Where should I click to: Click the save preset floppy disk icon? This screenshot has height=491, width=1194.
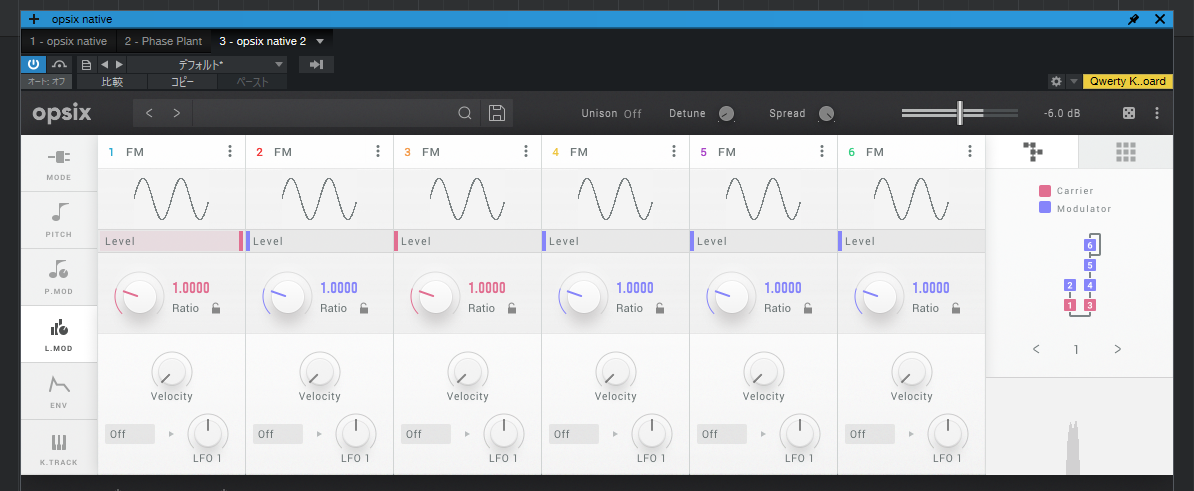[496, 113]
